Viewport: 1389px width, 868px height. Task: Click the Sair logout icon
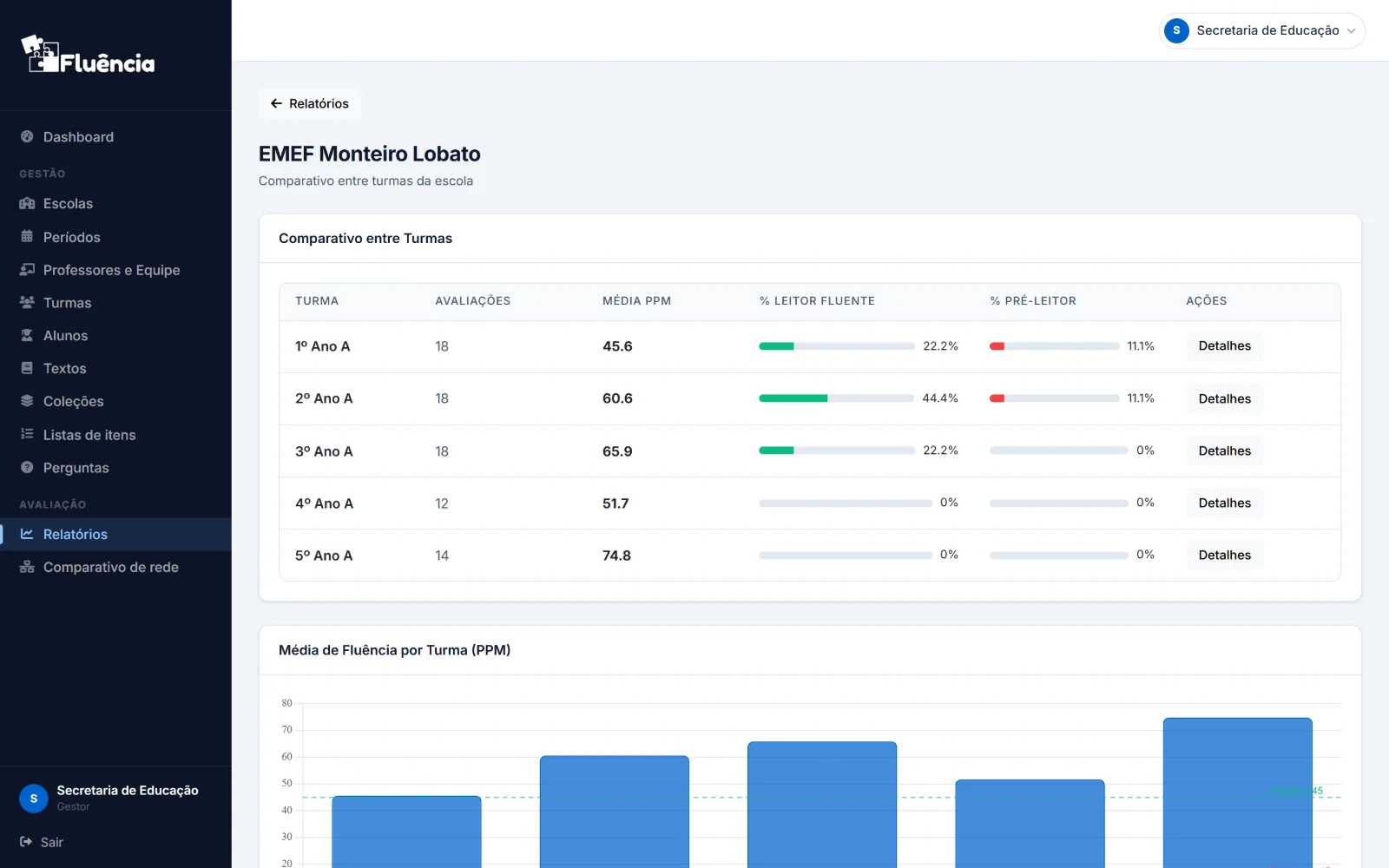pos(26,842)
